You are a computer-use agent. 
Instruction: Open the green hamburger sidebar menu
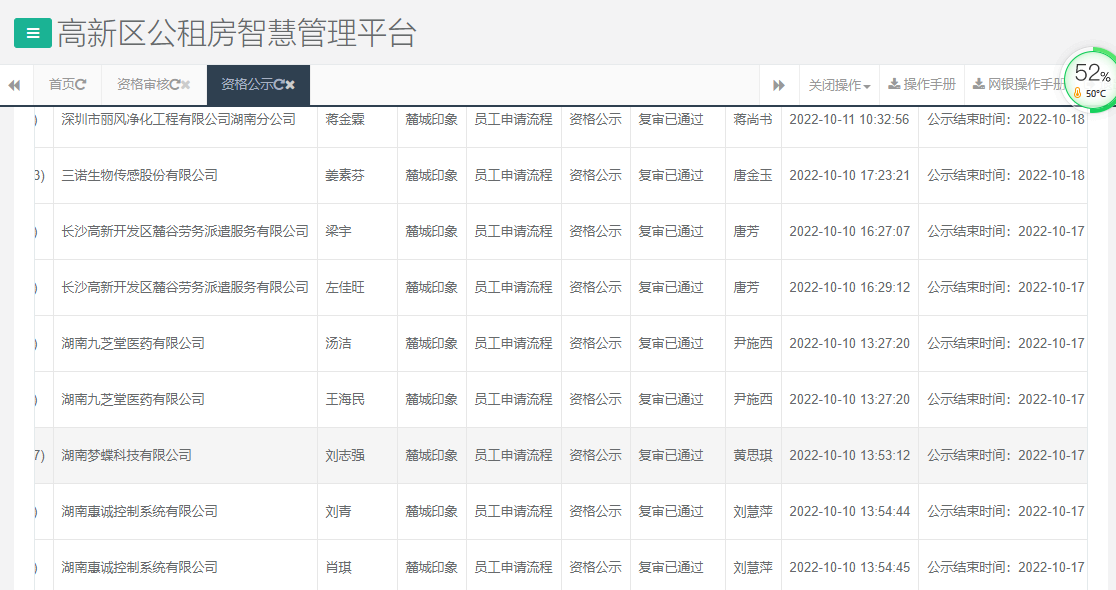tap(32, 32)
